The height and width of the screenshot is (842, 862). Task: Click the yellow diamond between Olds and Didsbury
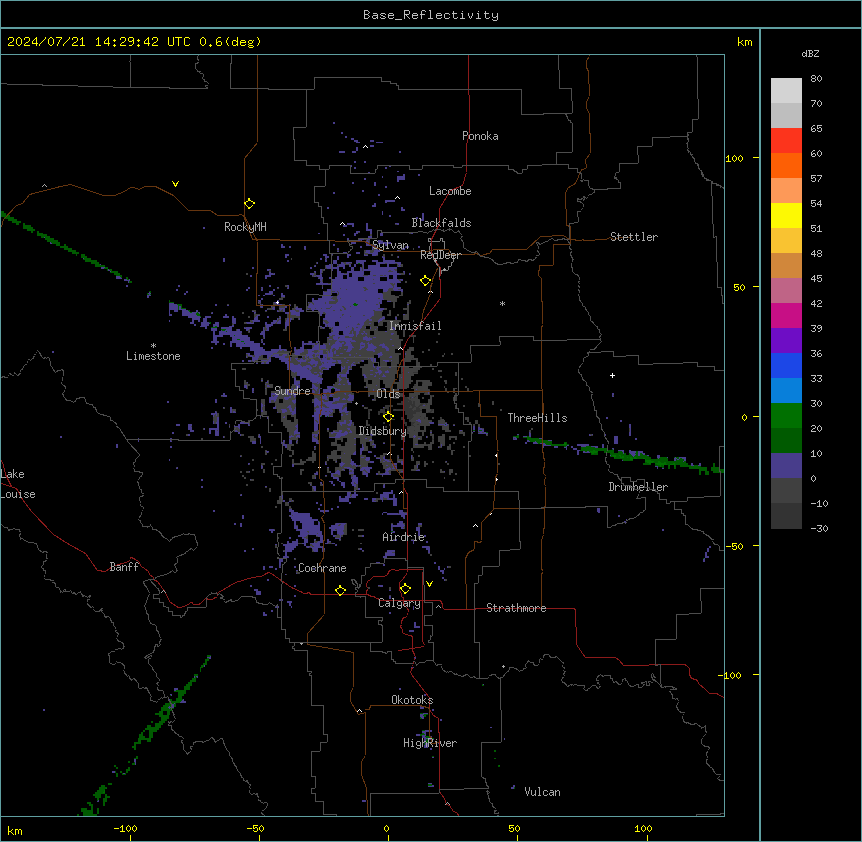[388, 417]
